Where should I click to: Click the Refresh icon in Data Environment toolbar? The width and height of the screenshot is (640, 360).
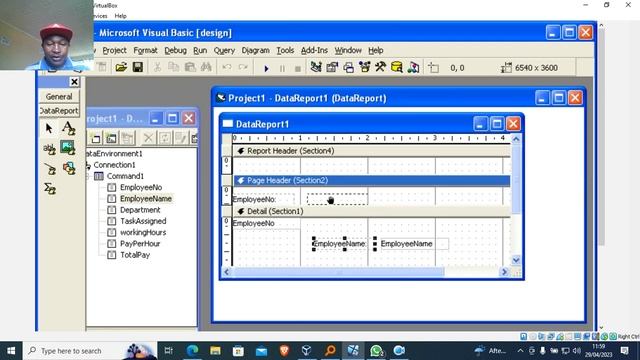click(x=165, y=138)
